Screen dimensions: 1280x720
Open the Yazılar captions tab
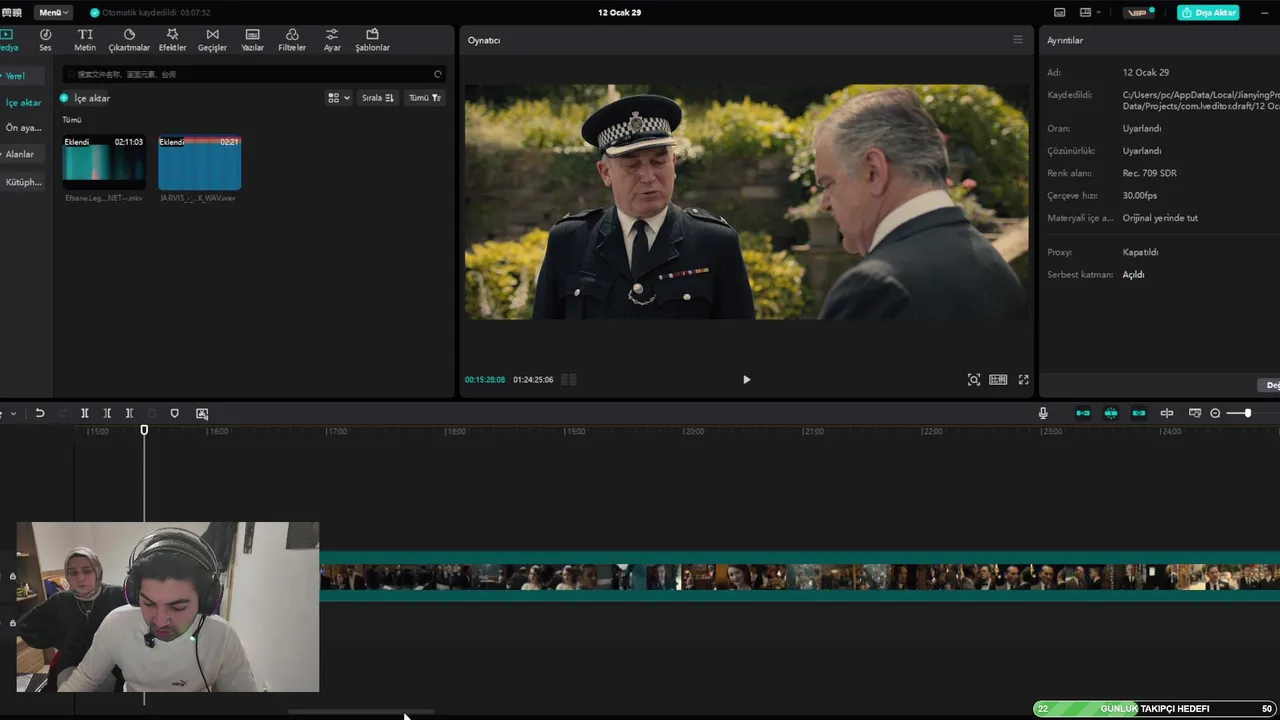[x=252, y=40]
